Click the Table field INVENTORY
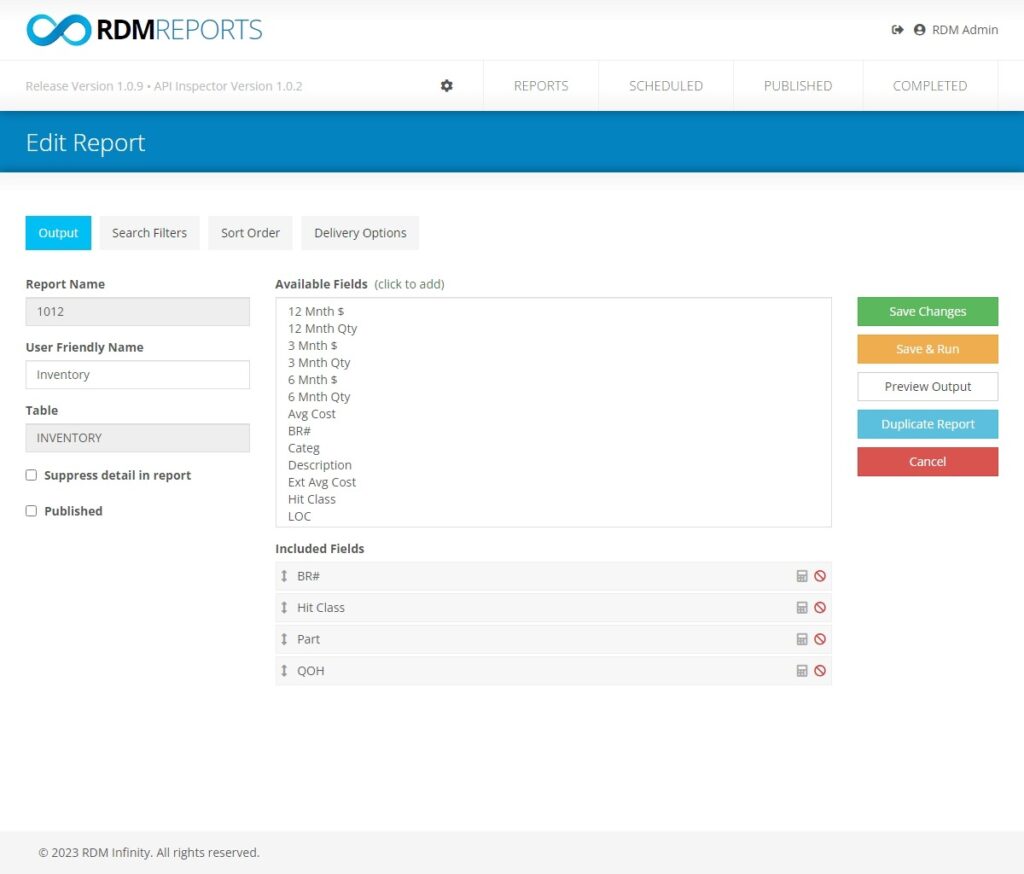Image resolution: width=1024 pixels, height=874 pixels. tap(138, 438)
